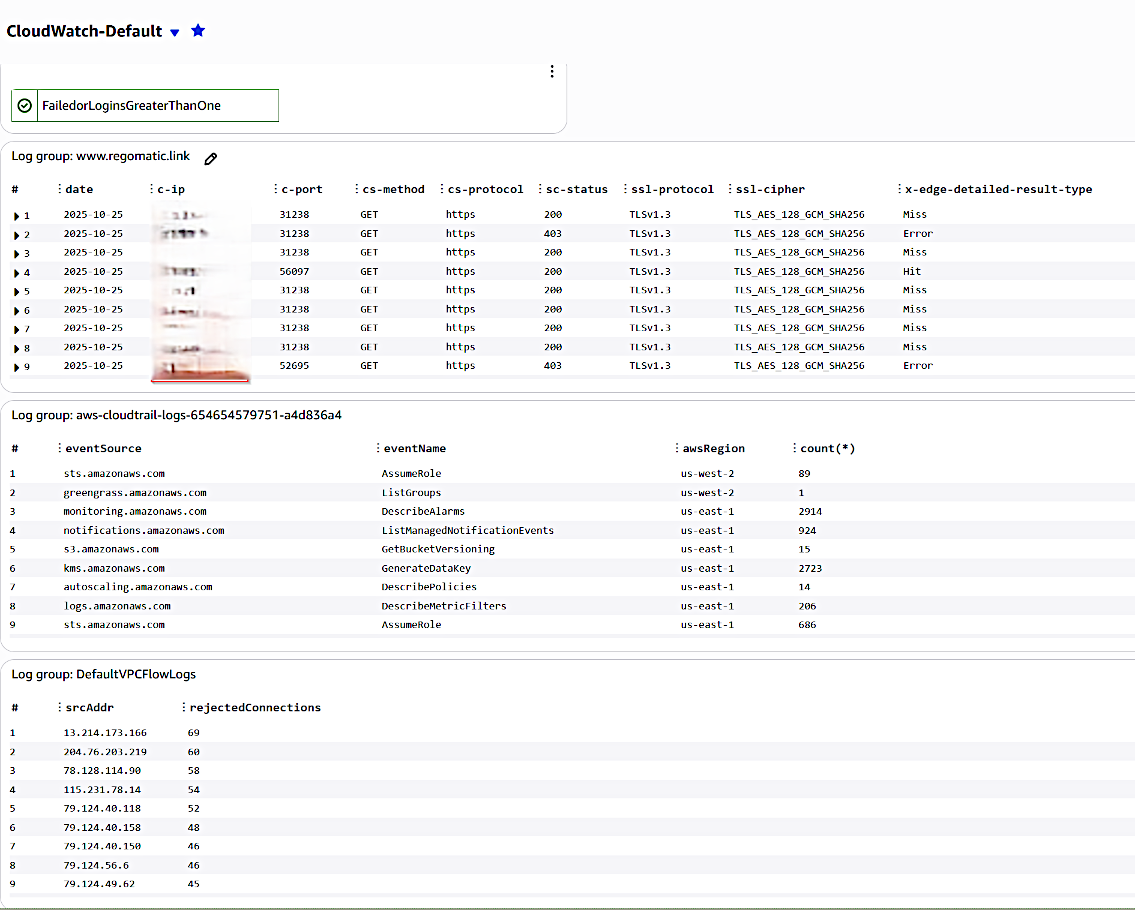Viewport: 1135px width, 910px height.
Task: Expand log row 4 with the Hit result
Action: click(x=16, y=272)
